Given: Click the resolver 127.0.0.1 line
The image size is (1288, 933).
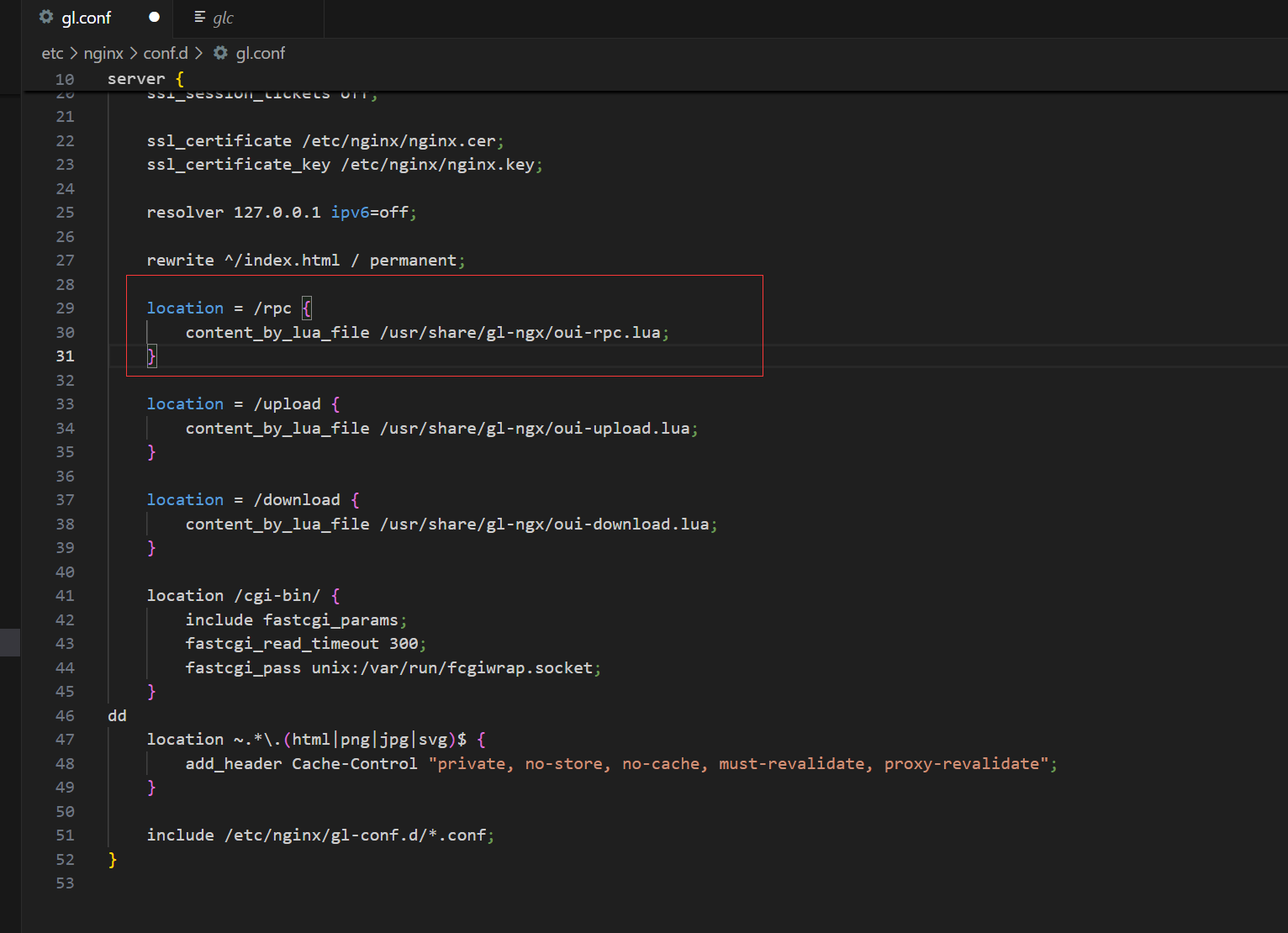Looking at the screenshot, I should pyautogui.click(x=282, y=213).
